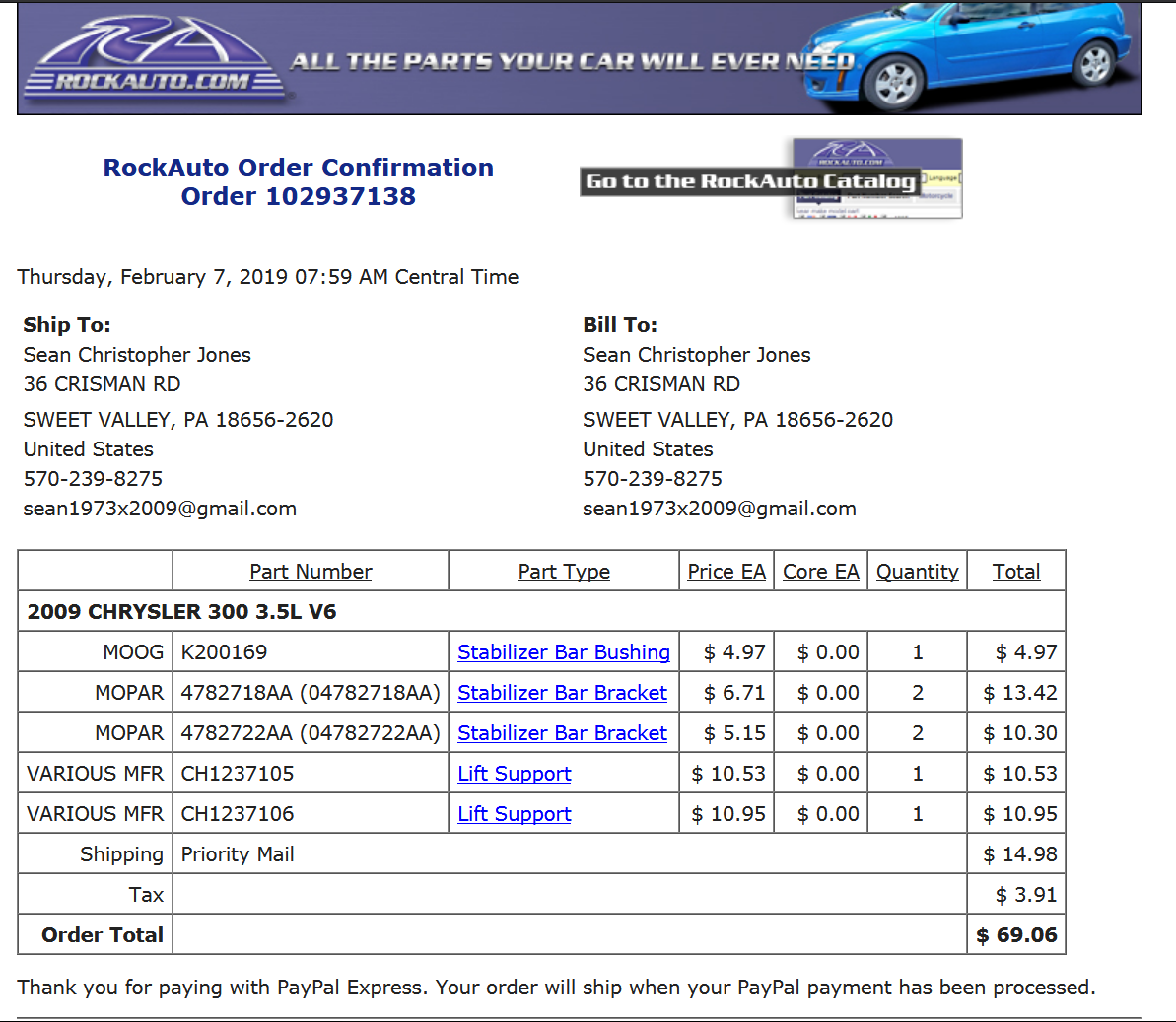This screenshot has width=1176, height=1022.
Task: Click the Bill To phone number 570-239-8275
Action: pos(653,478)
